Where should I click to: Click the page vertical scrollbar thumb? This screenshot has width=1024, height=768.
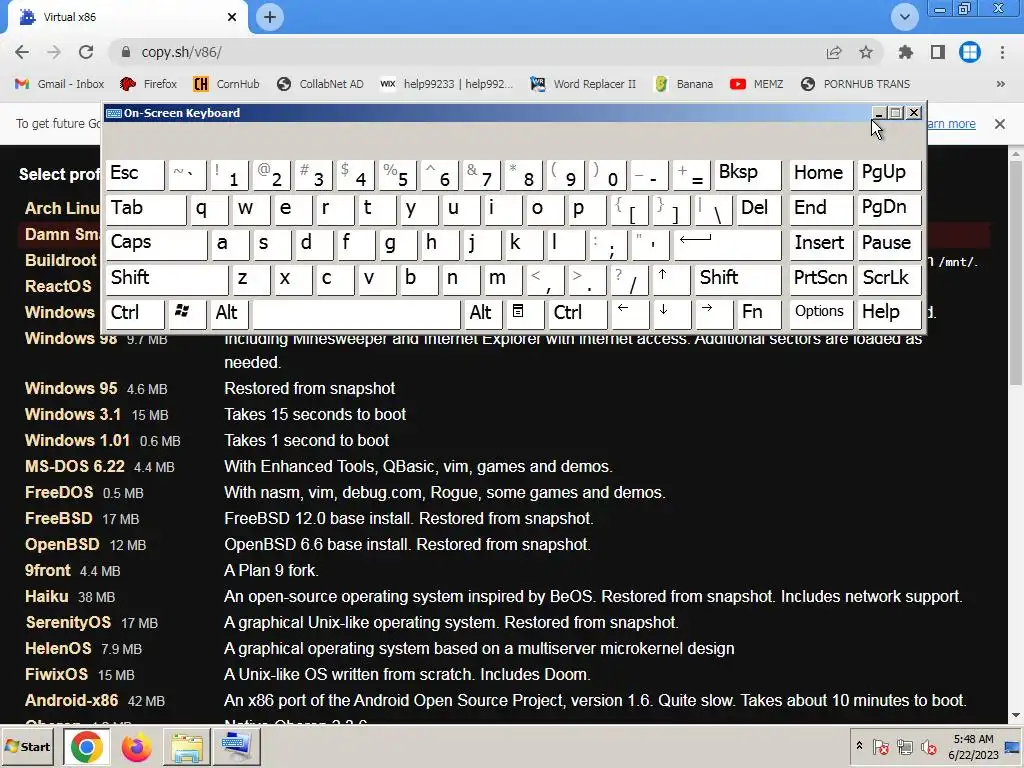(1016, 274)
